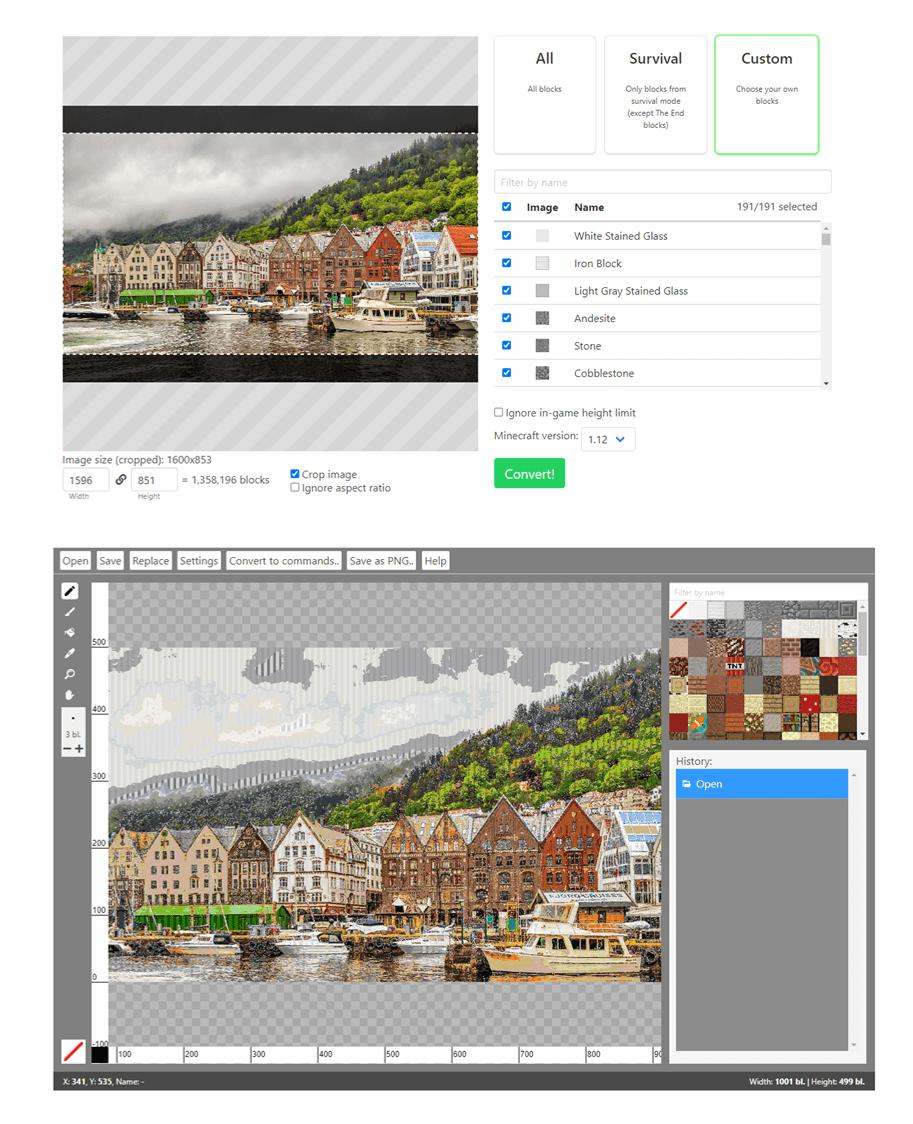Click the Image column header
Image resolution: width=913 pixels, height=1124 pixels.
(542, 207)
